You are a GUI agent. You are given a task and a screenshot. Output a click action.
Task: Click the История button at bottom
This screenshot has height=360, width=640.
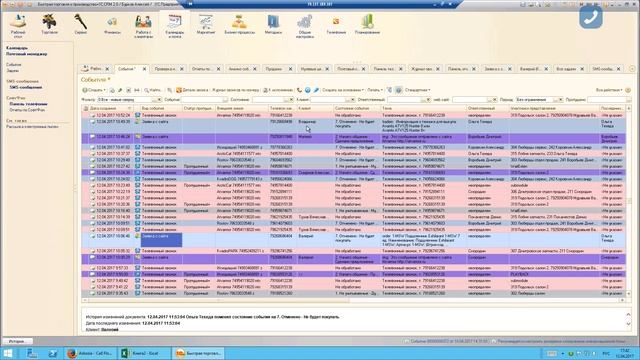[x=18, y=341]
